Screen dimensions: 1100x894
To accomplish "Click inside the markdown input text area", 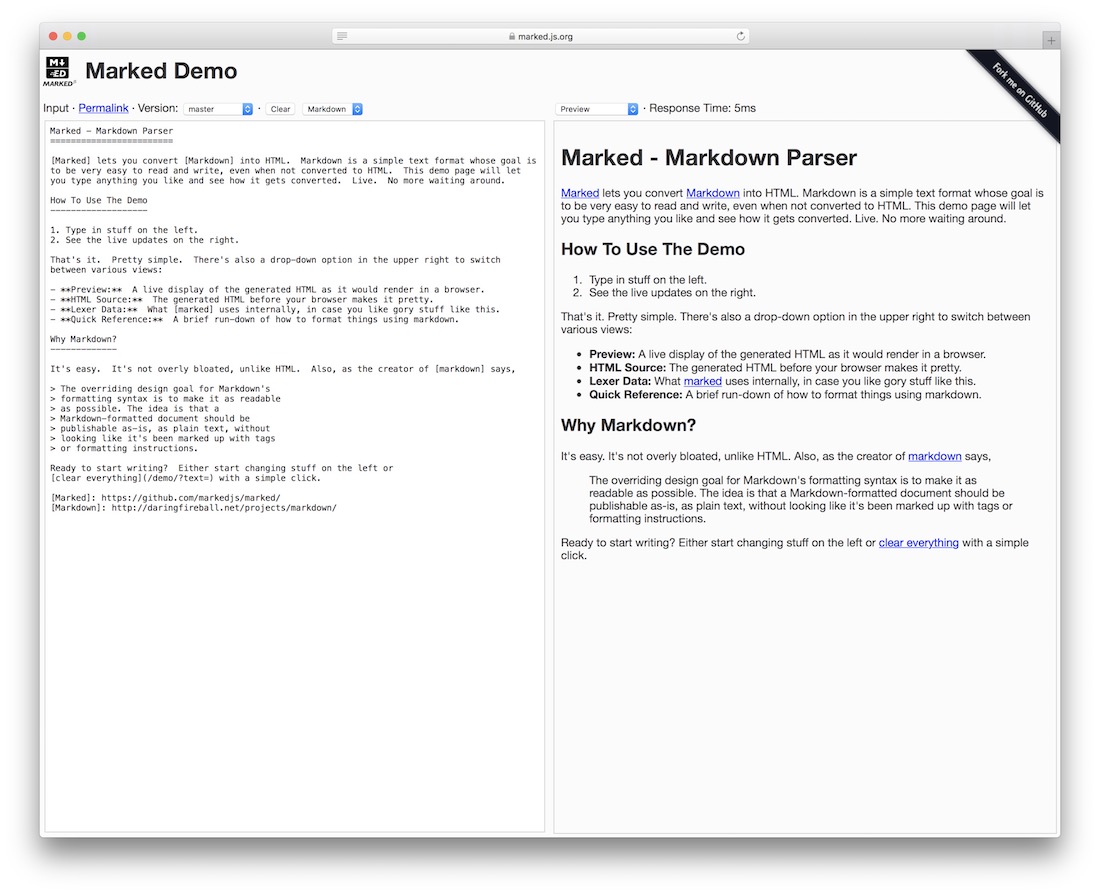I will tap(295, 477).
